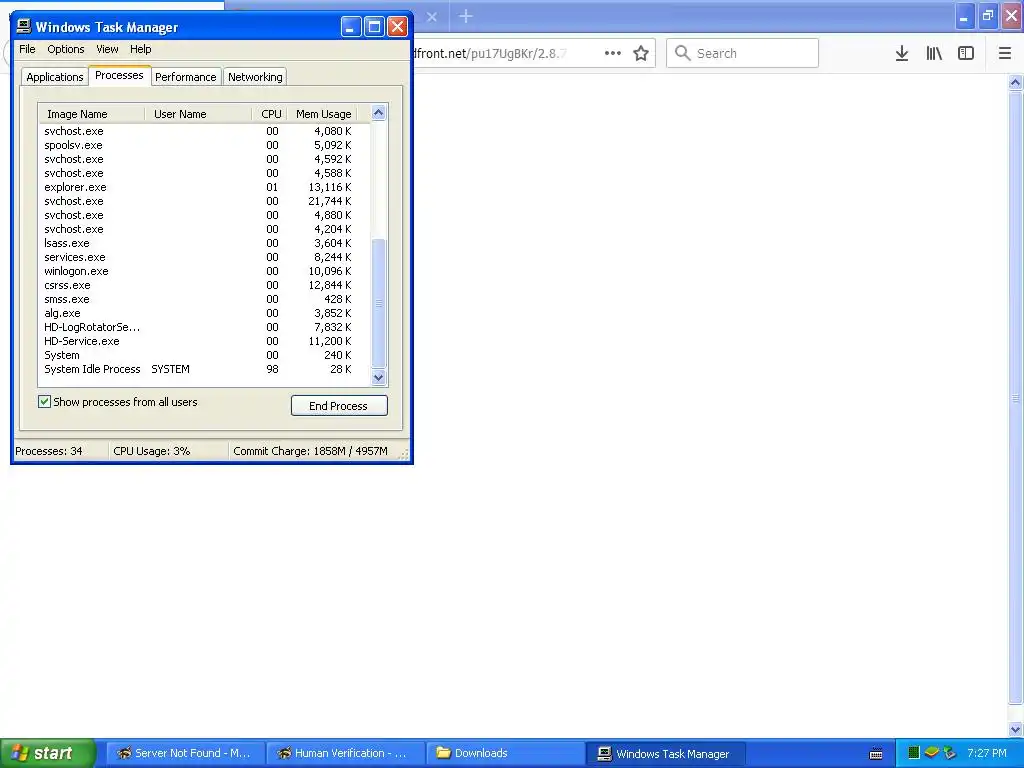Open the Firefox Library icon
This screenshot has width=1024, height=768.
click(x=934, y=54)
